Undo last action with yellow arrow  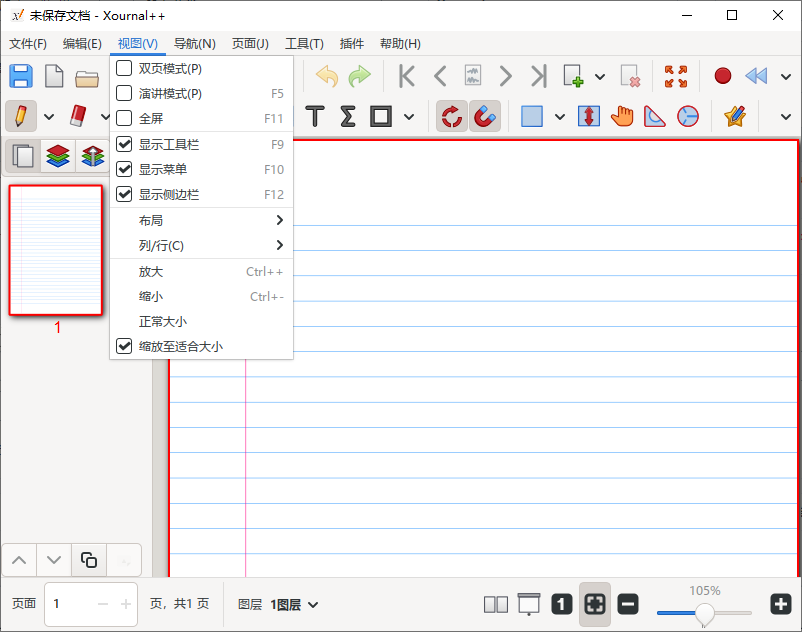[x=327, y=77]
